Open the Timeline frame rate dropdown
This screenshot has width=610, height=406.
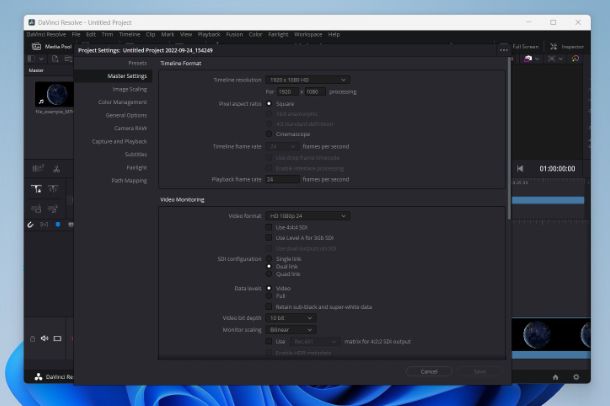282,146
